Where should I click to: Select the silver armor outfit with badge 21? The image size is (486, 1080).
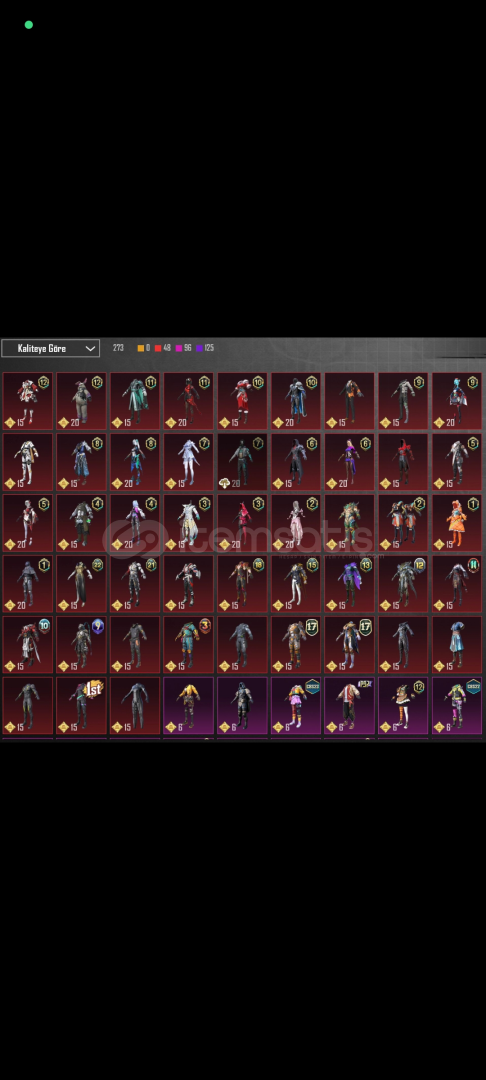click(135, 583)
